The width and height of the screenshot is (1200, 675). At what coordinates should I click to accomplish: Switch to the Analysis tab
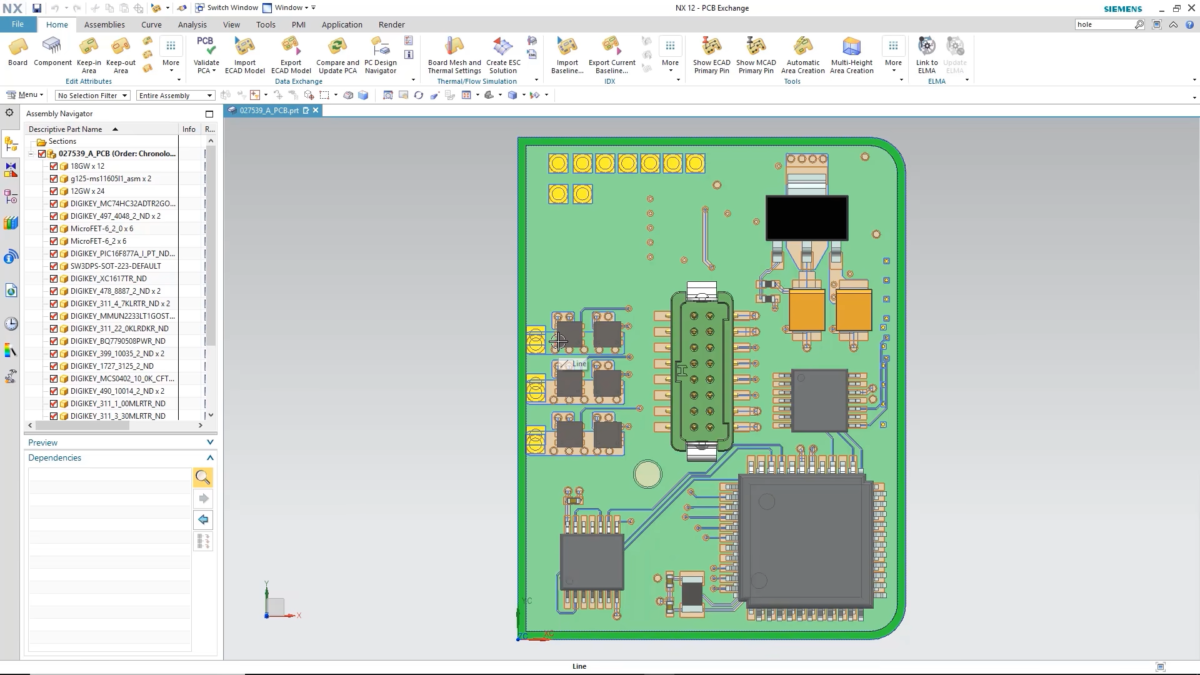point(192,24)
